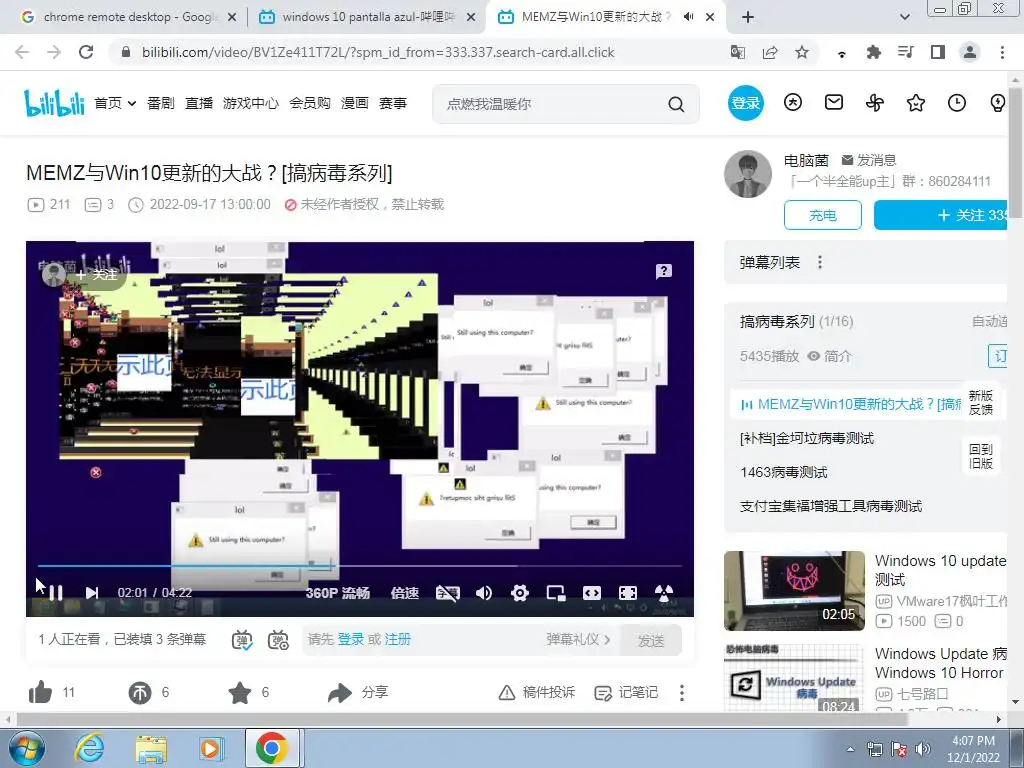This screenshot has width=1024, height=768.
Task: Open uploader 电脑菌 avatar
Action: pyautogui.click(x=748, y=174)
